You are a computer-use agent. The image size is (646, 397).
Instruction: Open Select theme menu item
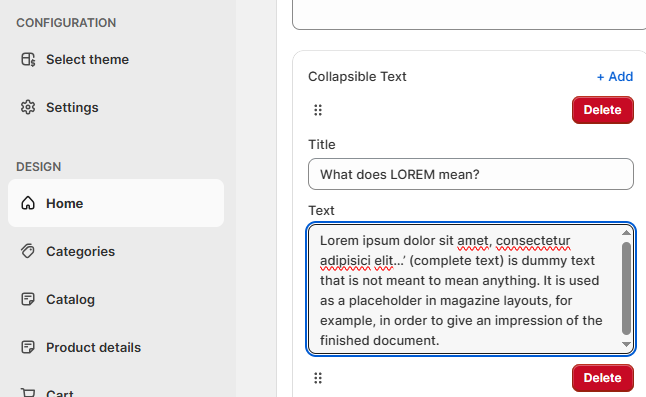116,59
